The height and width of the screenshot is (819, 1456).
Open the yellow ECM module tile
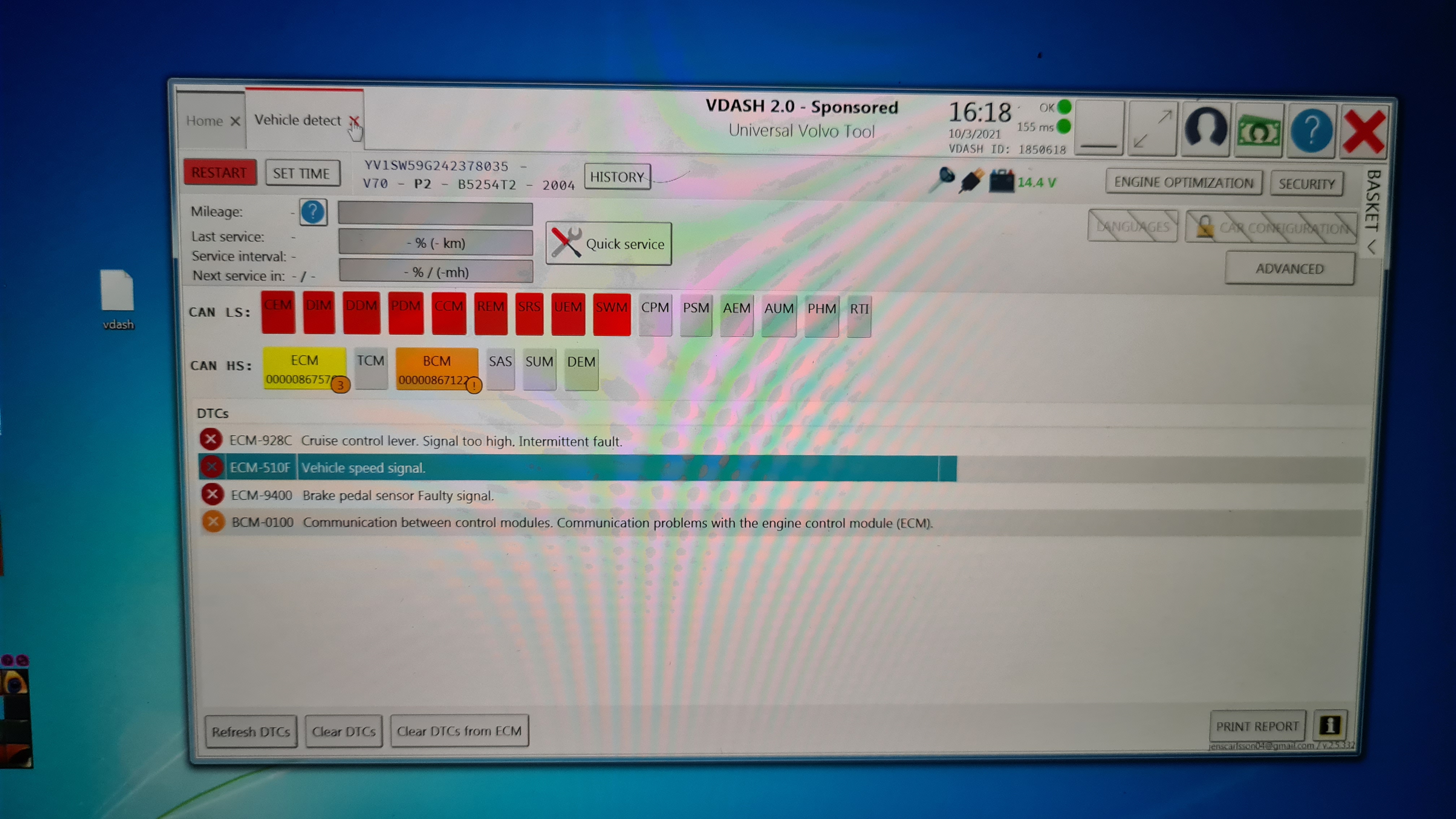304,368
